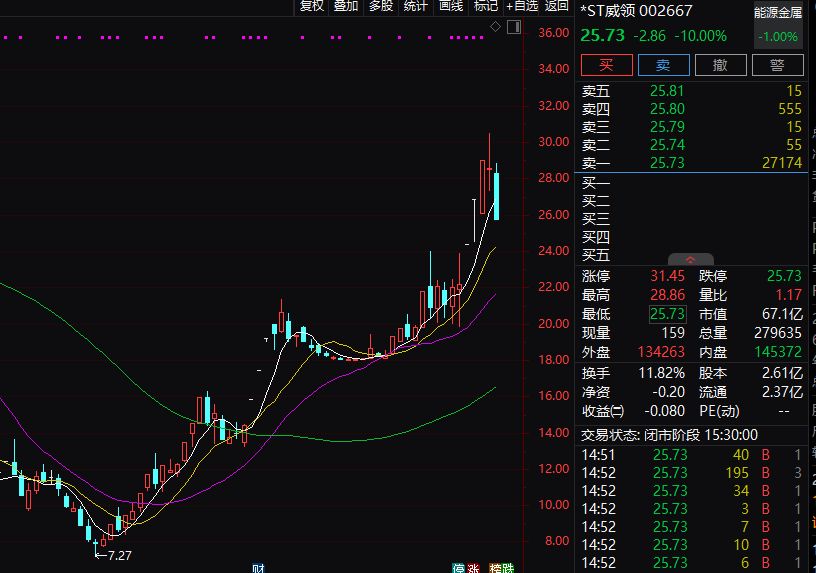
Task: Open the 能源金属 sector box
Action: tap(778, 24)
